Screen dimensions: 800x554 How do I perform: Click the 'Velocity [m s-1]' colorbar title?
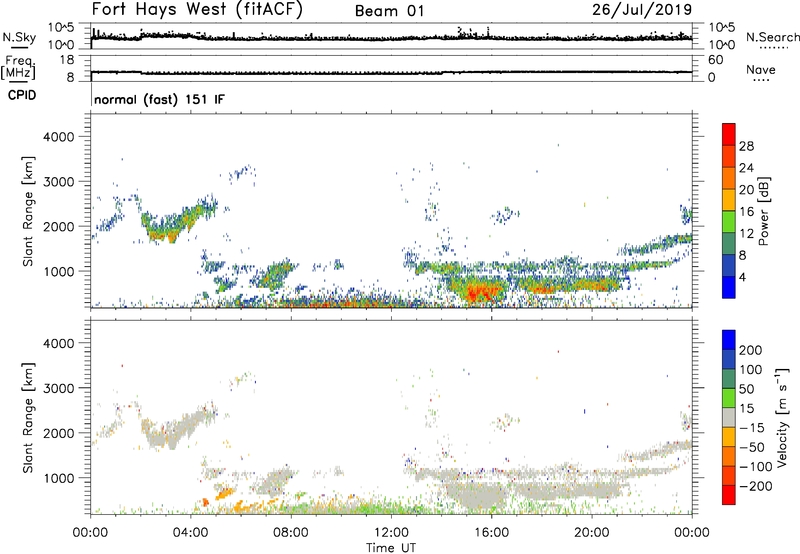pos(781,417)
